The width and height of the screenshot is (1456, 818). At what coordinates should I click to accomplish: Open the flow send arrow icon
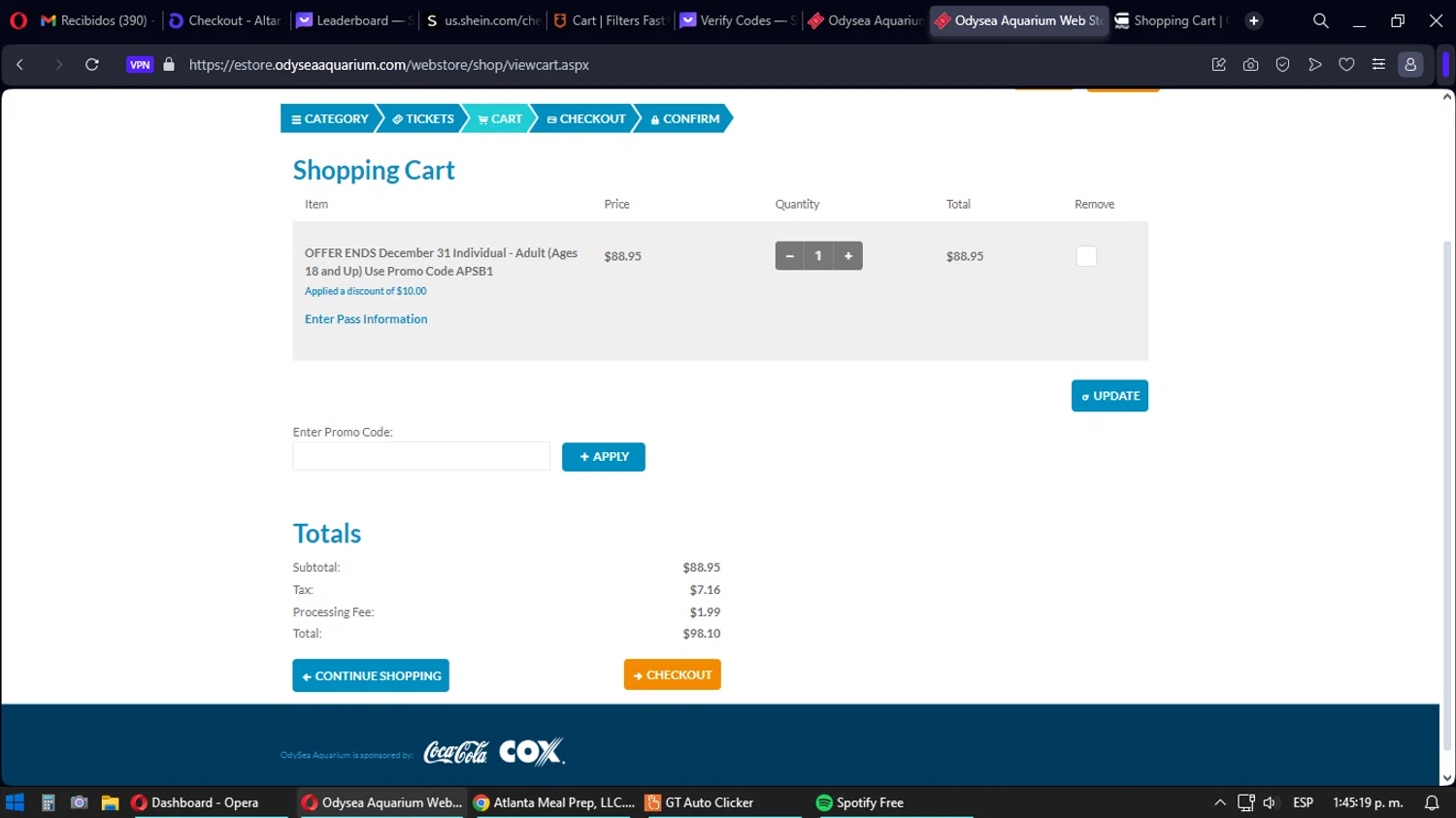(1314, 65)
